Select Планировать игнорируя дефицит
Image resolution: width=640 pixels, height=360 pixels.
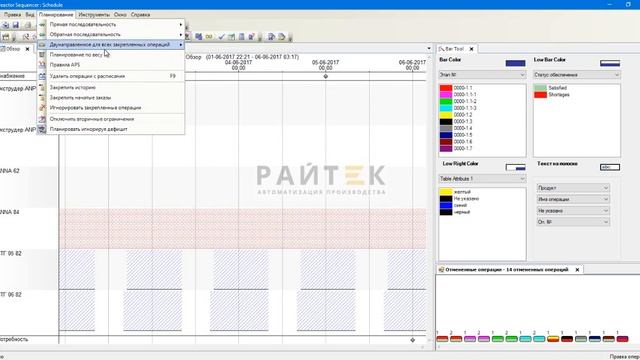111,129
